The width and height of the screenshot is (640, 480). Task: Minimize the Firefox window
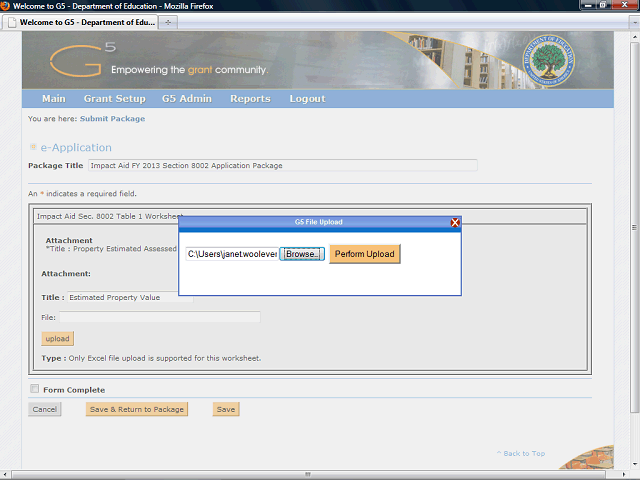click(588, 5)
